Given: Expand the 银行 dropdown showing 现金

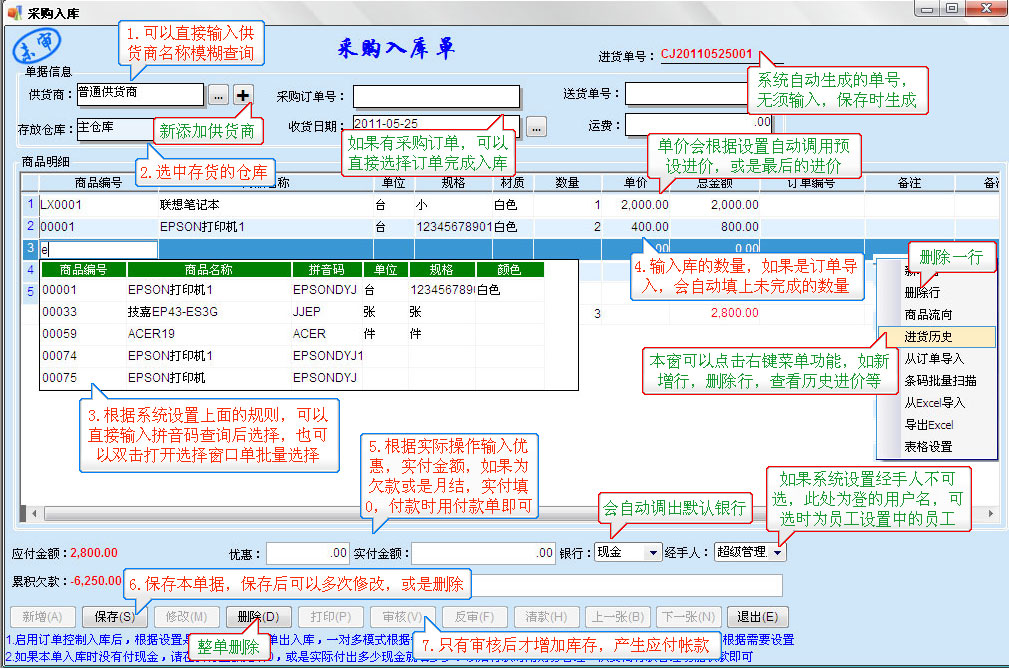Looking at the screenshot, I should [654, 552].
